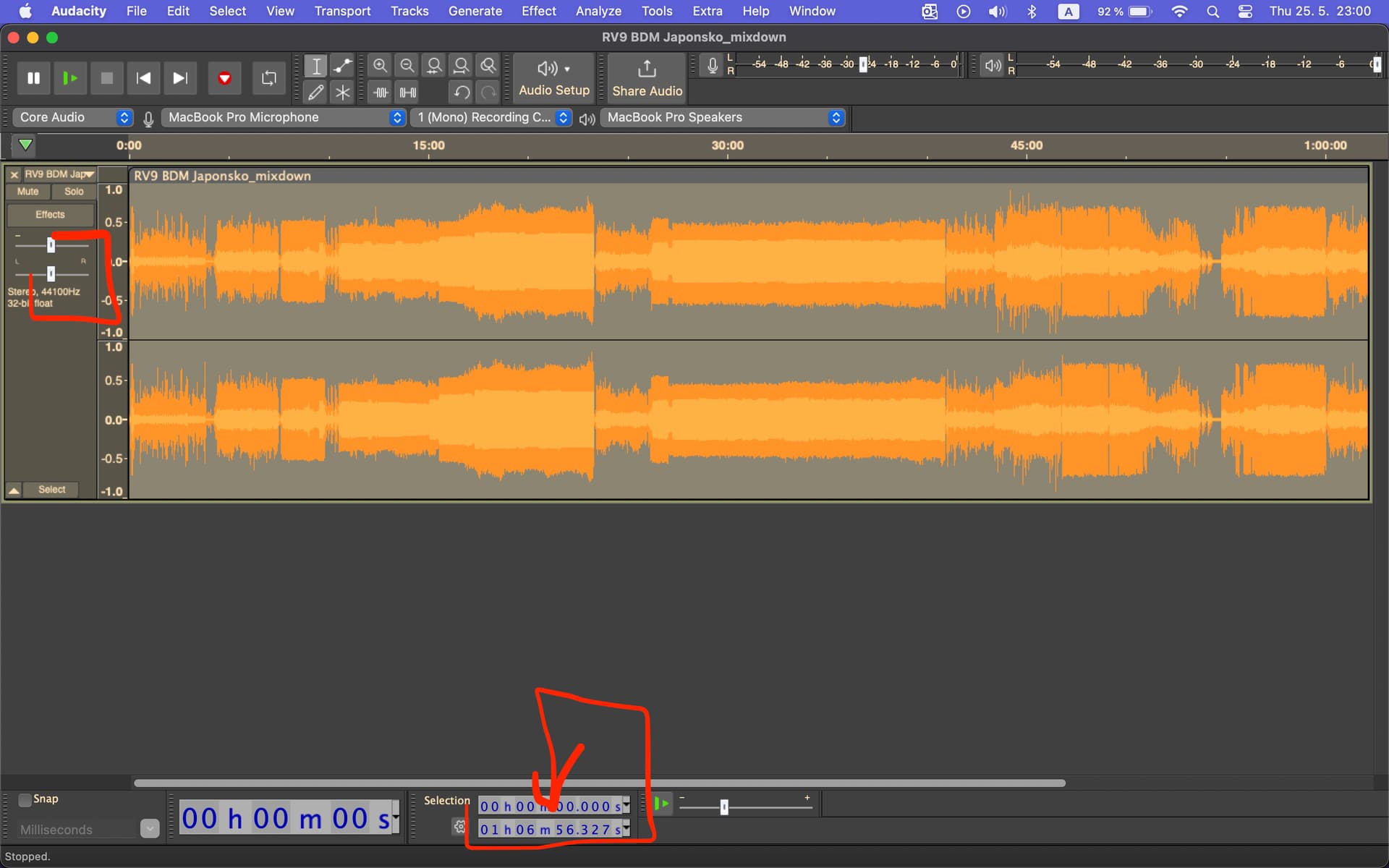Mute the RV9 BDM Japonsko track
This screenshot has height=868, width=1389.
click(x=27, y=192)
